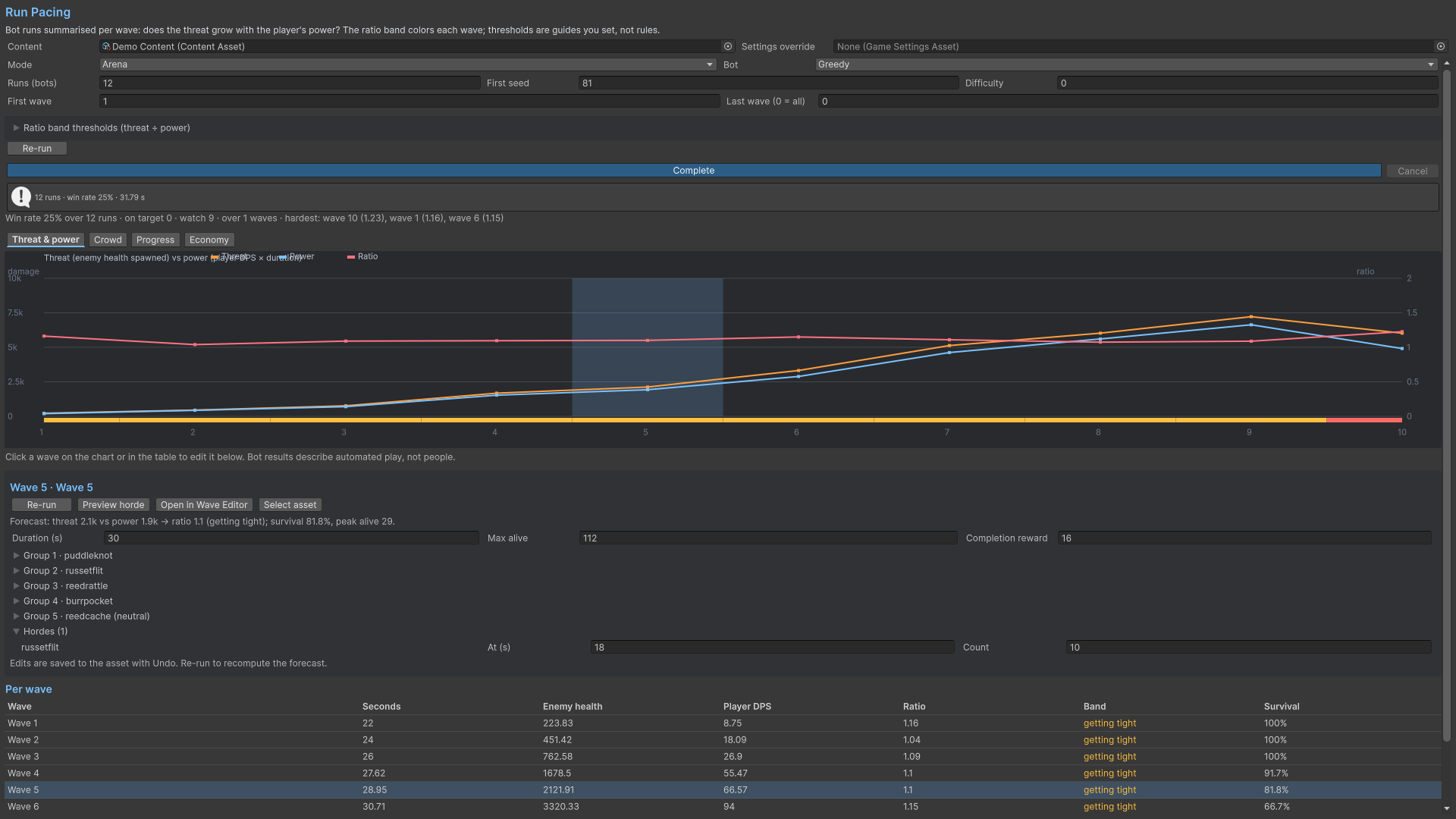Click the warning icon in results box

click(21, 197)
